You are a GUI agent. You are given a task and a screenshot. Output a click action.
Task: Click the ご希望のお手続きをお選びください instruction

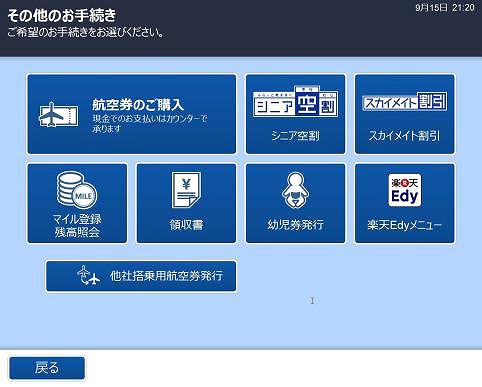pyautogui.click(x=86, y=32)
